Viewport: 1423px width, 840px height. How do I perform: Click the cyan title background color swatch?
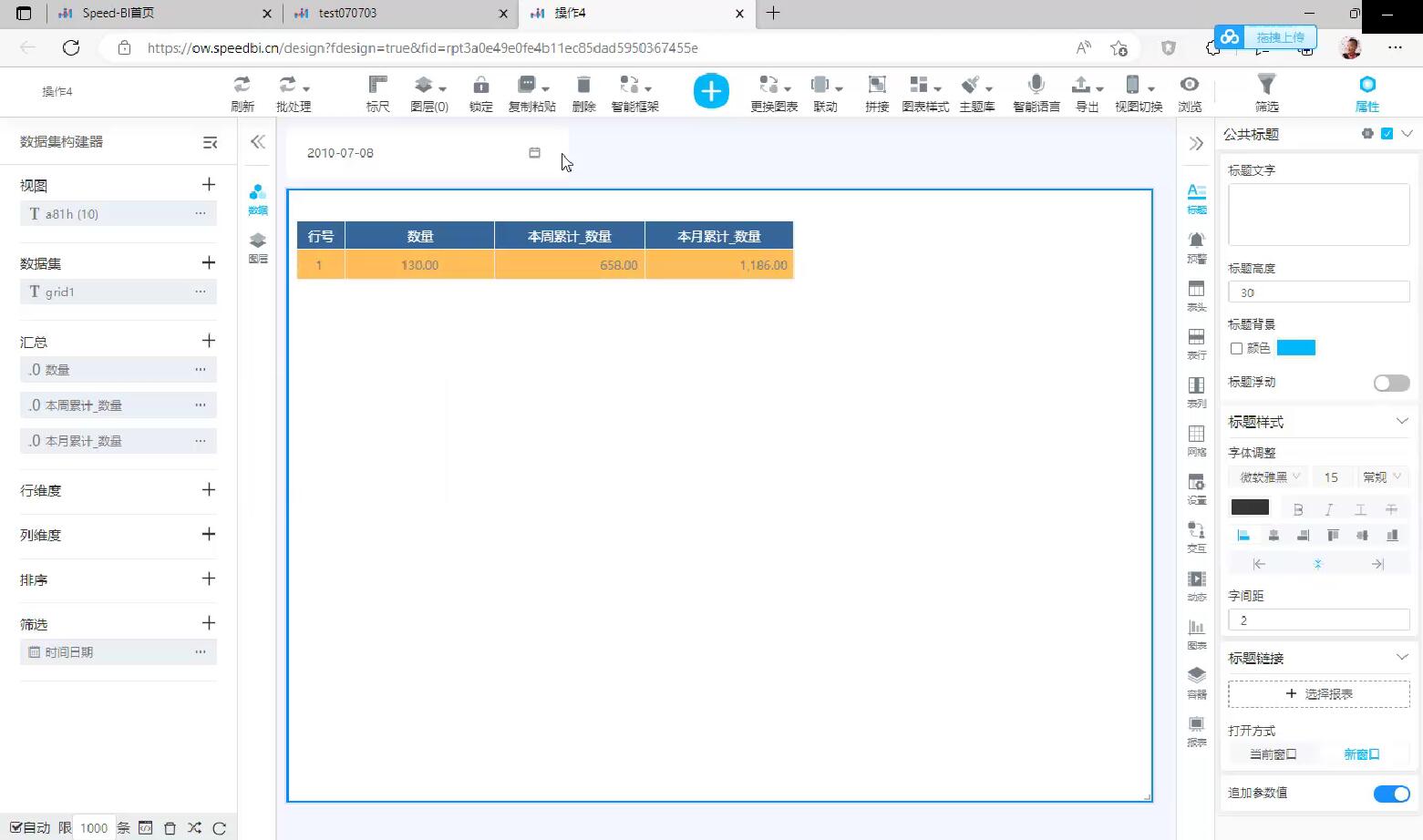click(1295, 348)
